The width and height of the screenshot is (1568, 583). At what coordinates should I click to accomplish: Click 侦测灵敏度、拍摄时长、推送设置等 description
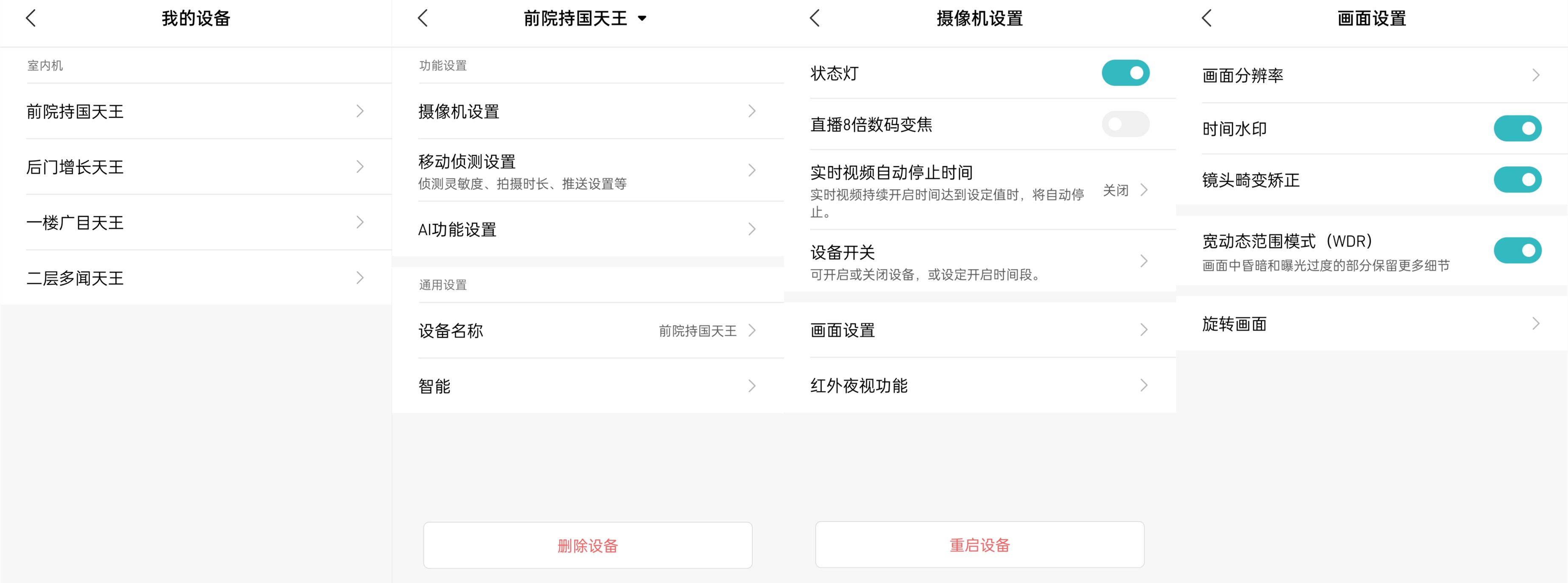click(x=522, y=184)
